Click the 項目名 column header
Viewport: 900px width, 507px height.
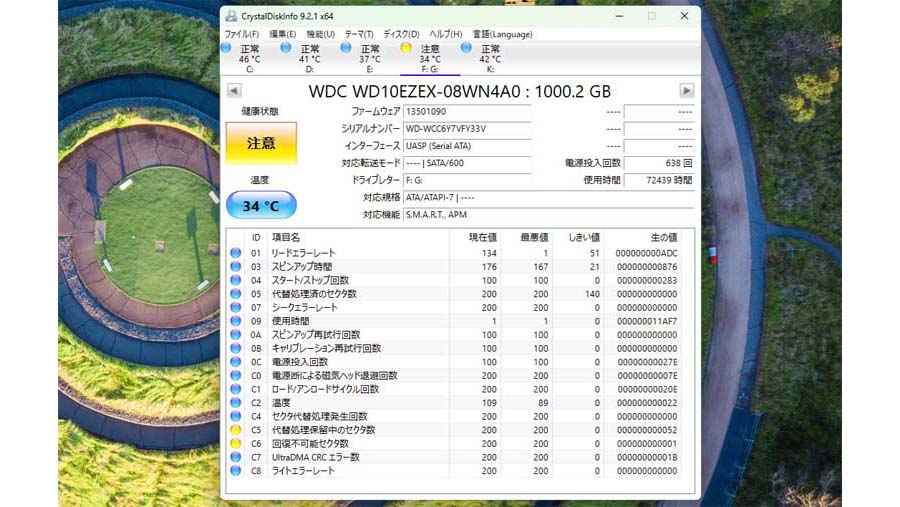(x=286, y=238)
